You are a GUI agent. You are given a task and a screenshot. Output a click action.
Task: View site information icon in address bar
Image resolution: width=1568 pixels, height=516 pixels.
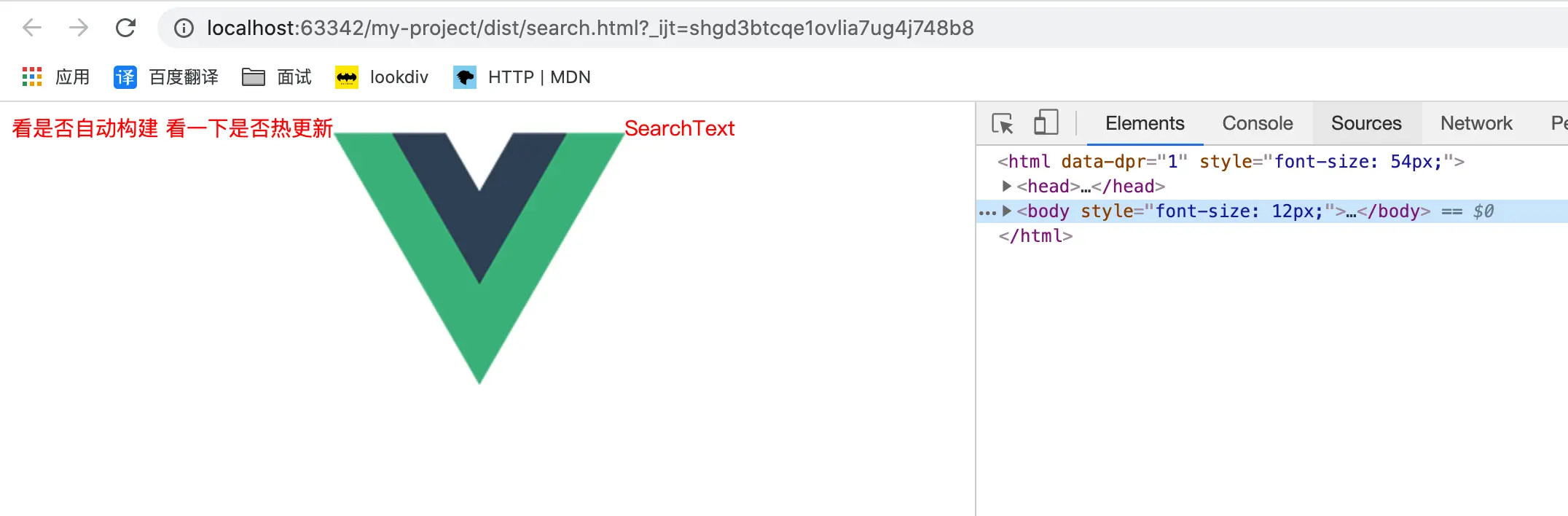click(184, 28)
